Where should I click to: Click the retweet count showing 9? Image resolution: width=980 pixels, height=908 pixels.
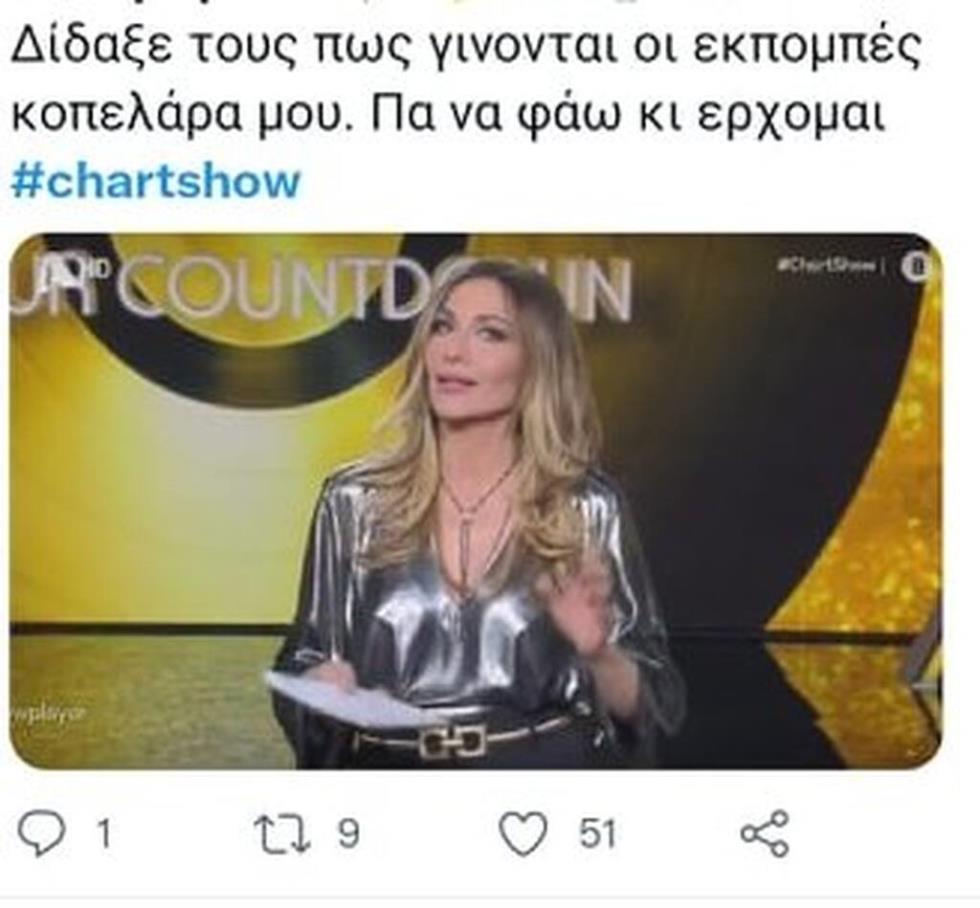(x=349, y=834)
